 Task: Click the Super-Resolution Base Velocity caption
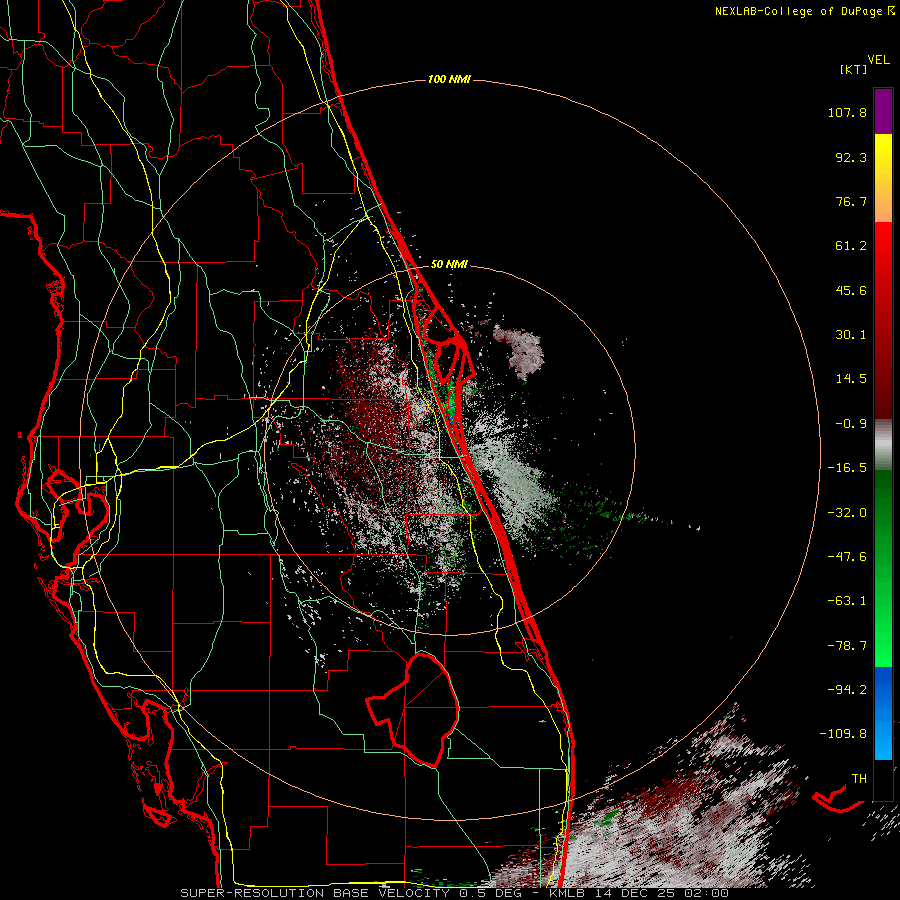pyautogui.click(x=455, y=893)
